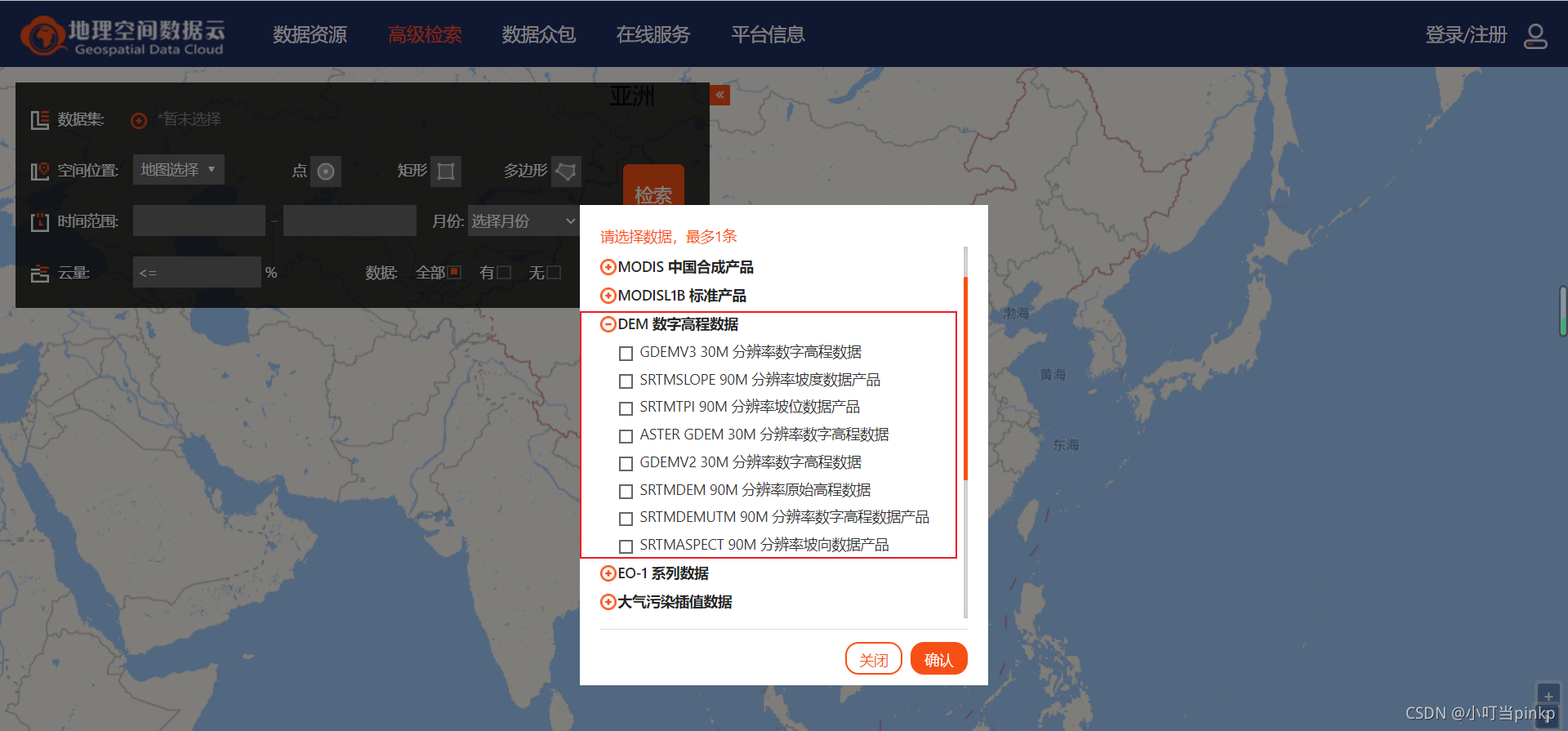The width and height of the screenshot is (1568, 731).
Task: Click the page scrollbar on right edge
Action: point(1563,310)
